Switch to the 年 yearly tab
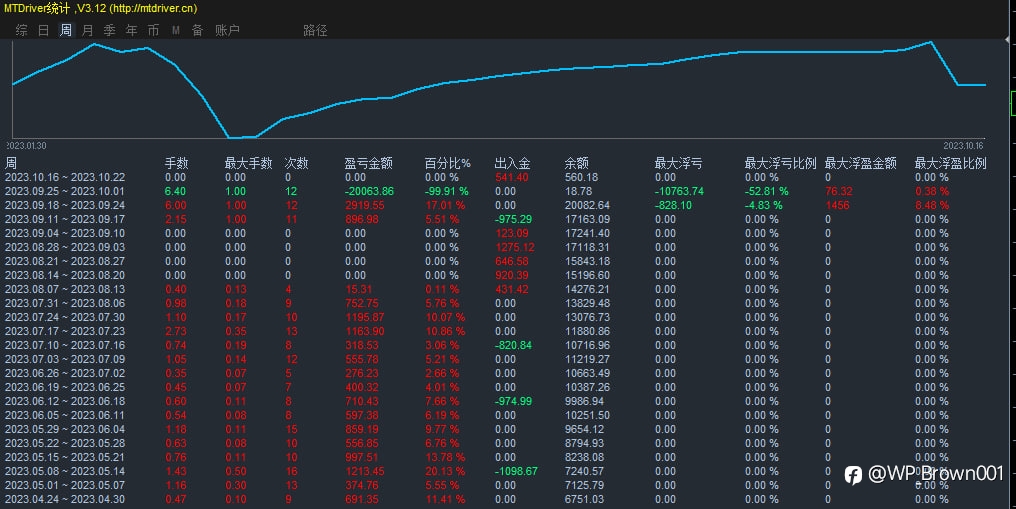Image resolution: width=1016 pixels, height=509 pixels. (x=132, y=30)
